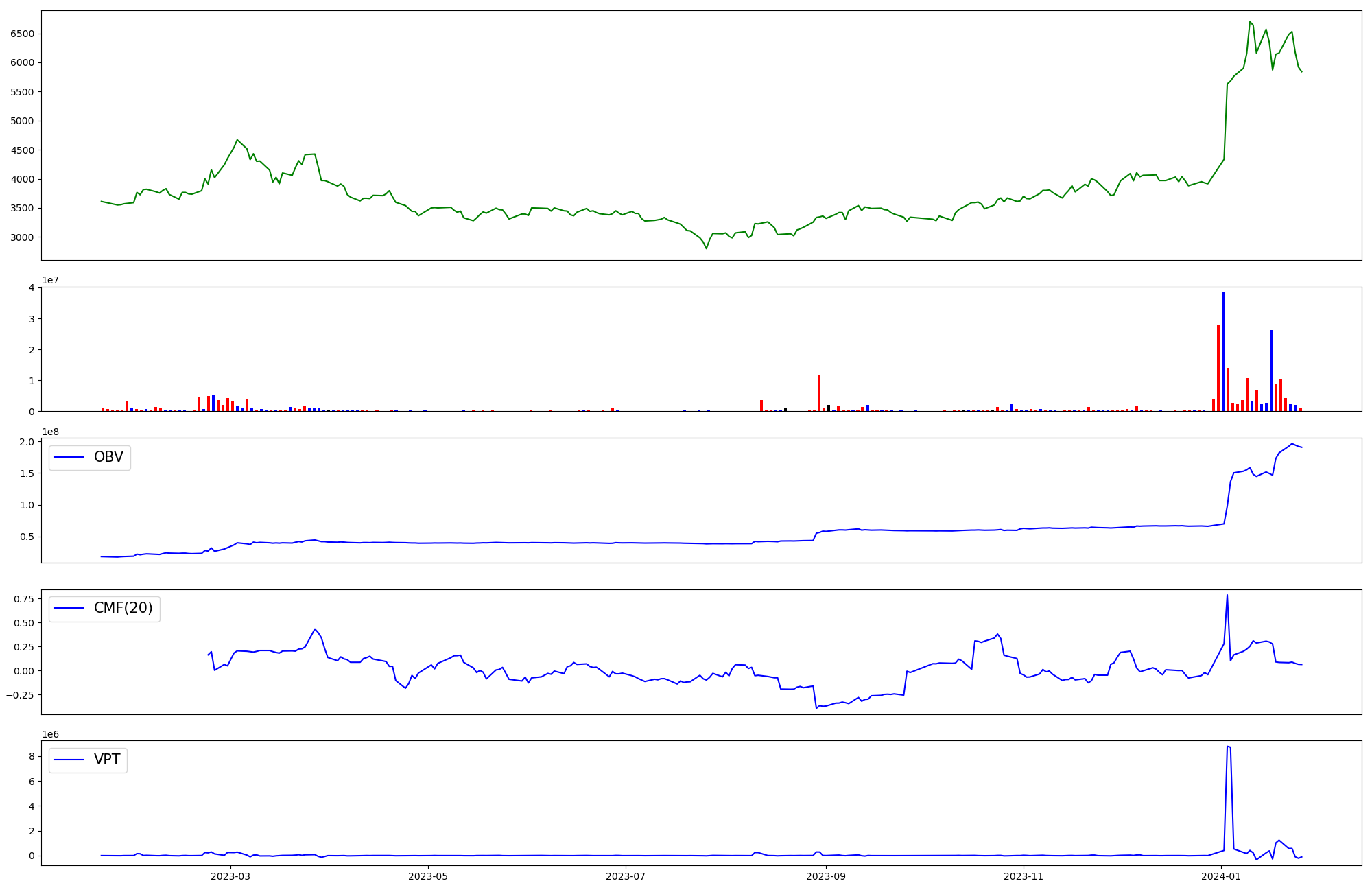Click the 2023-07 date axis label
Viewport: 1372px width, 892px height.
point(626,876)
